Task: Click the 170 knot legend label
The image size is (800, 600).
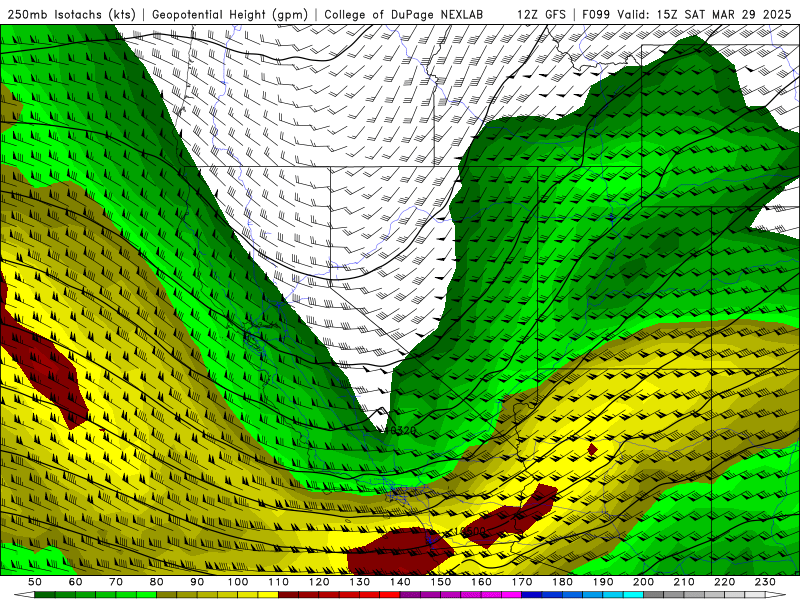Action: [x=522, y=582]
